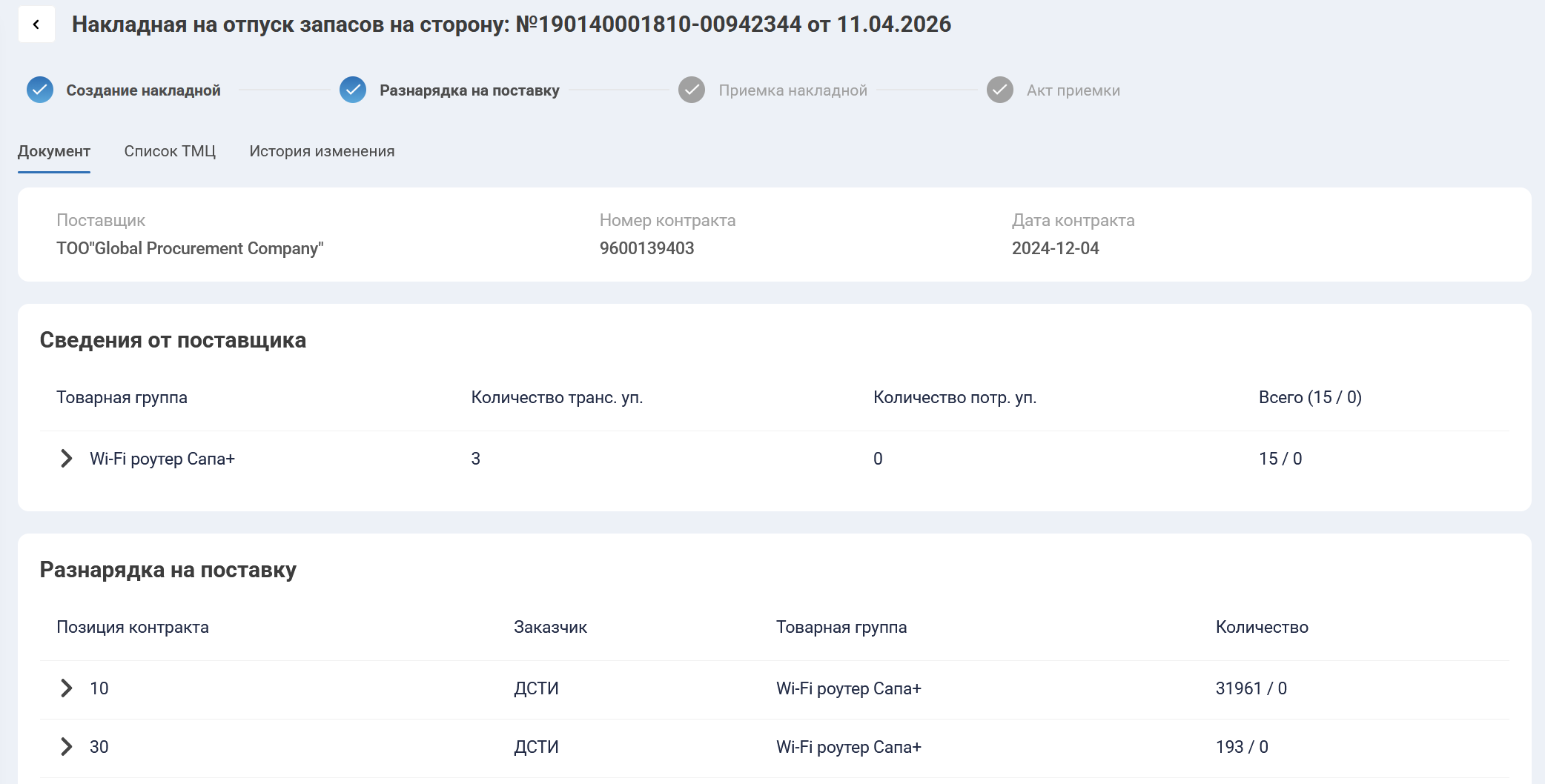The width and height of the screenshot is (1545, 784).
Task: Open the 'История изменения' tab
Action: pos(322,151)
